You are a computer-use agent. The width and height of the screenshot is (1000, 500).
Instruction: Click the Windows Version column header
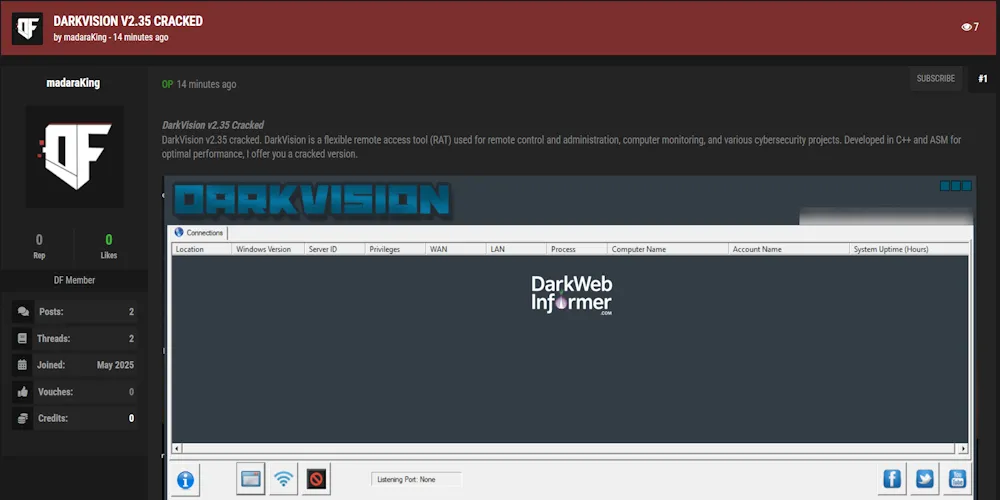(x=264, y=249)
